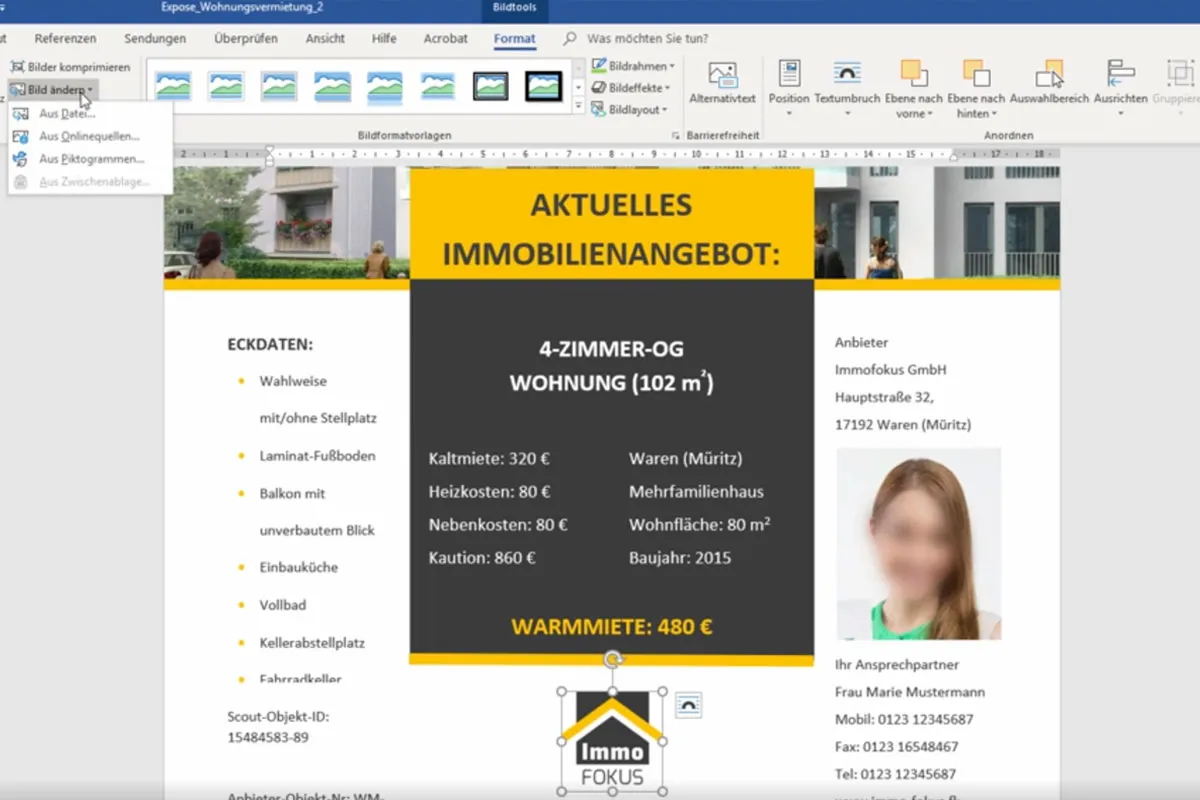
Task: Open the Acrobat ribbon tab
Action: pos(445,39)
